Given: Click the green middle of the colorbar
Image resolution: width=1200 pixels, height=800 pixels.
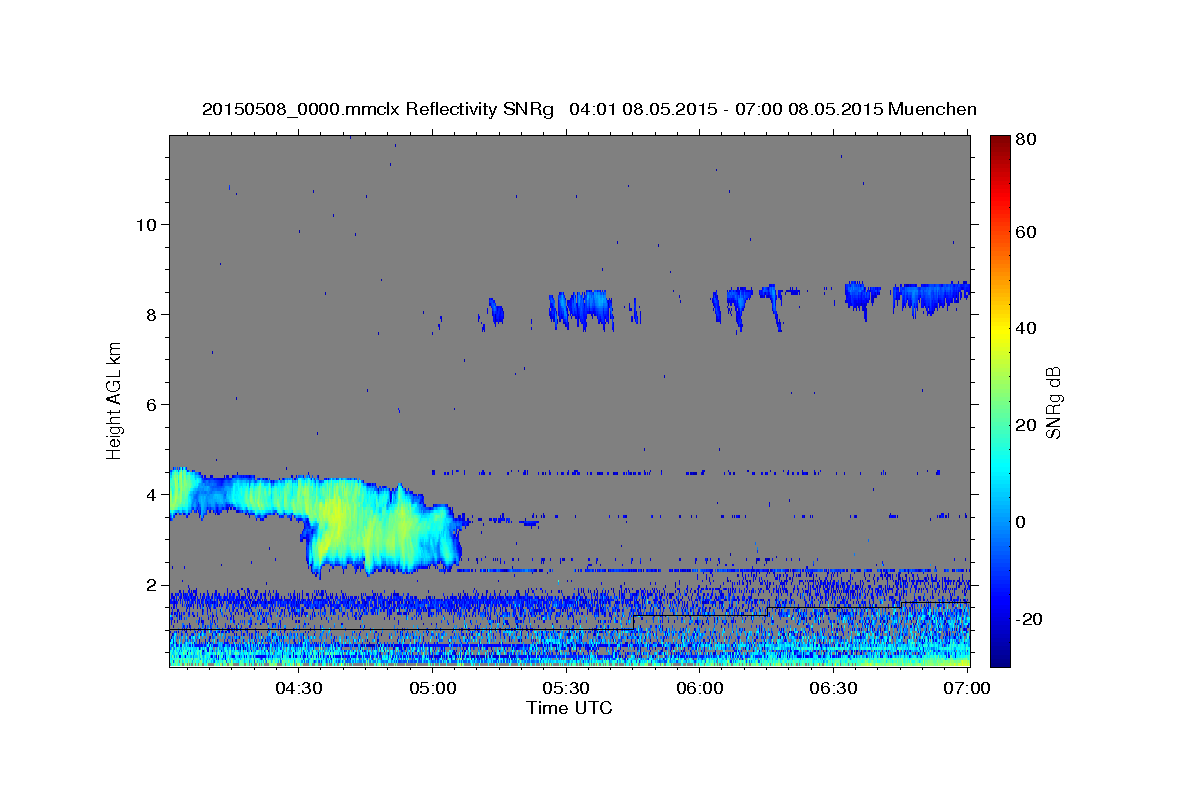Looking at the screenshot, I should (x=999, y=400).
